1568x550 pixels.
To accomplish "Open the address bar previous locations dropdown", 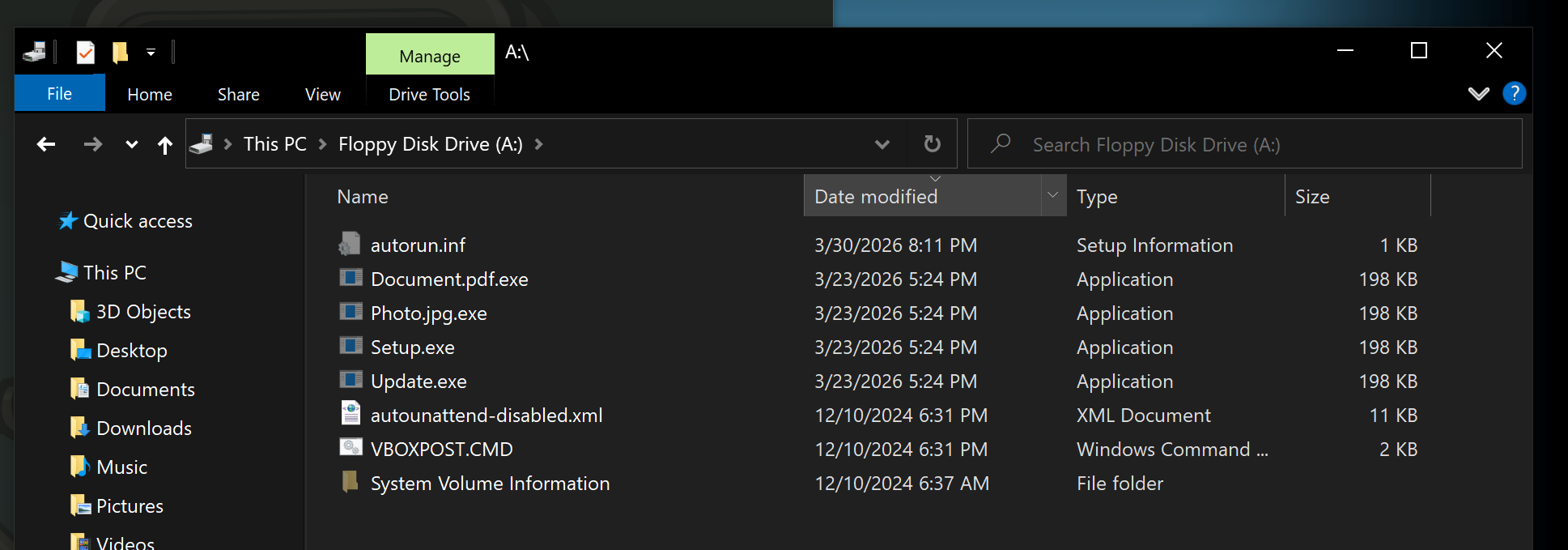I will [882, 144].
